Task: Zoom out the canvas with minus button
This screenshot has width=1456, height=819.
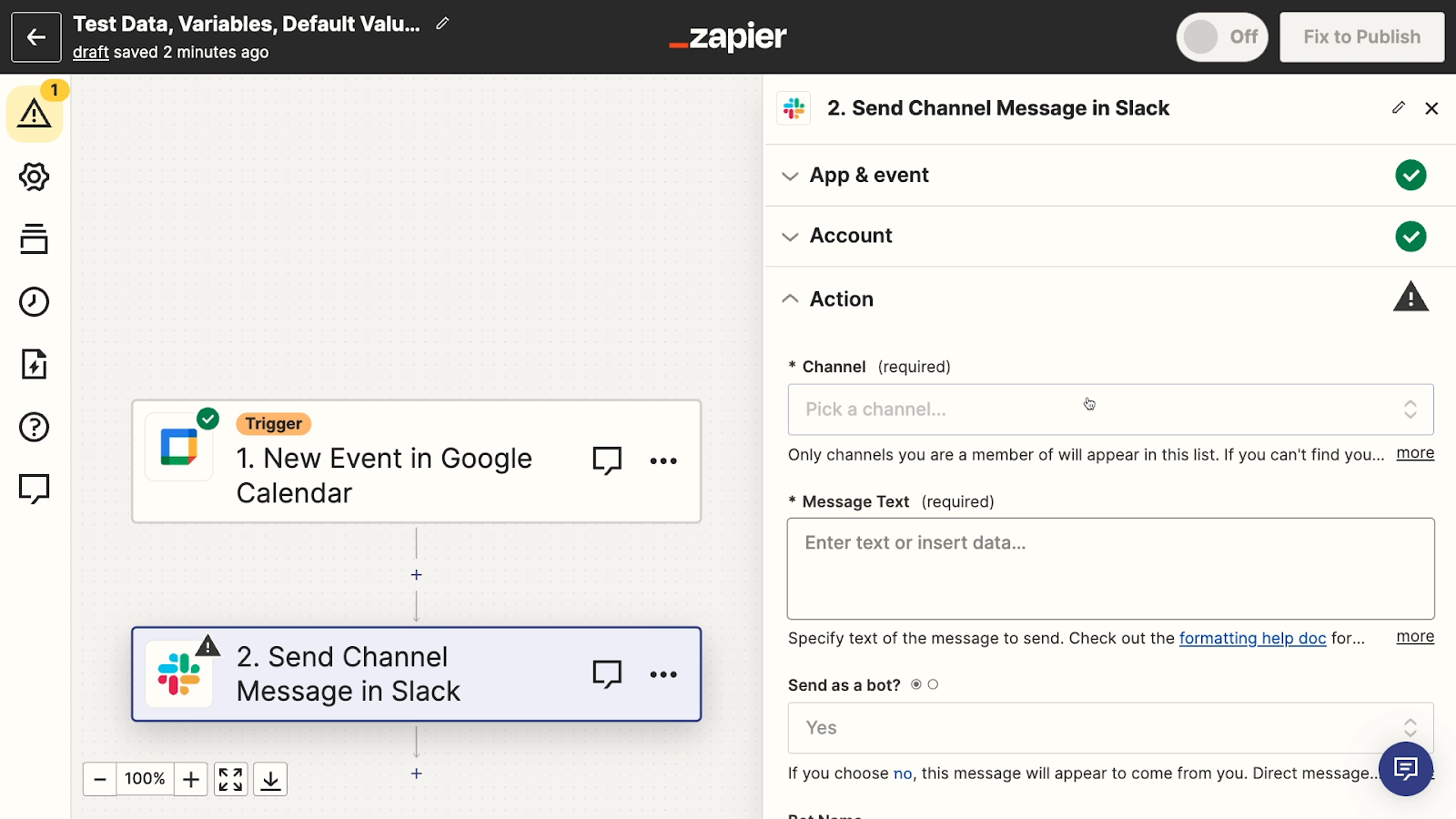Action: click(x=100, y=779)
